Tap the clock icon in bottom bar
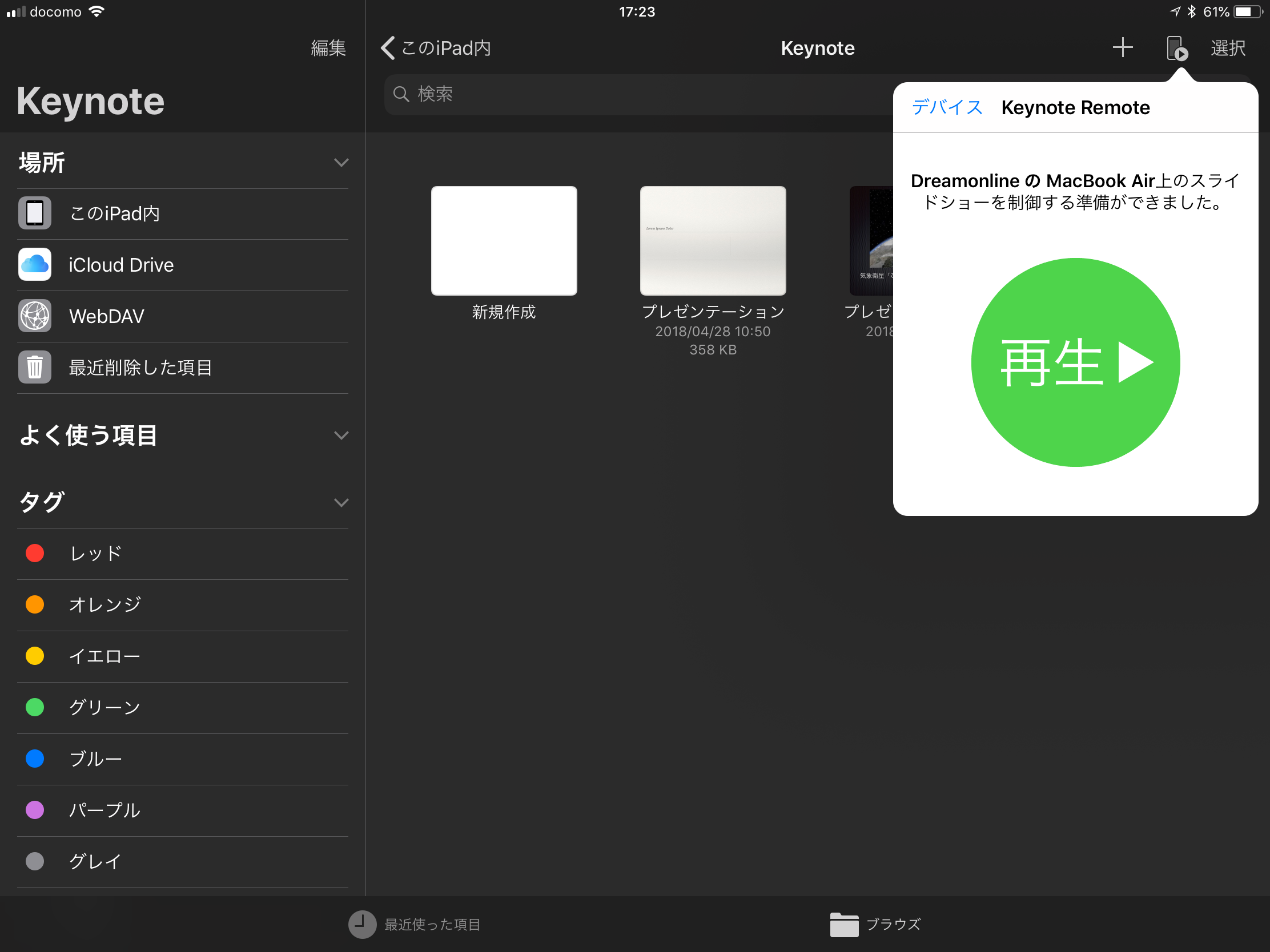The height and width of the screenshot is (952, 1270). [362, 925]
